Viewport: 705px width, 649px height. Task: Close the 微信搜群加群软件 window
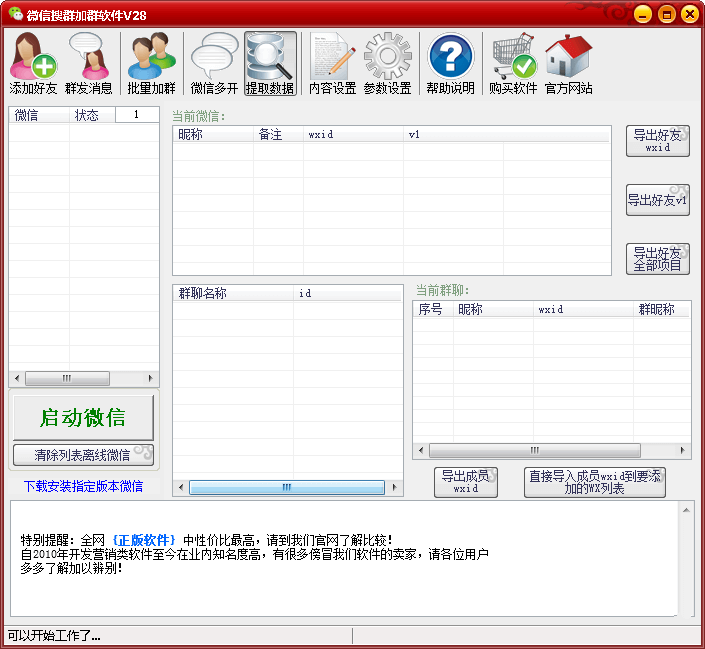coord(690,14)
